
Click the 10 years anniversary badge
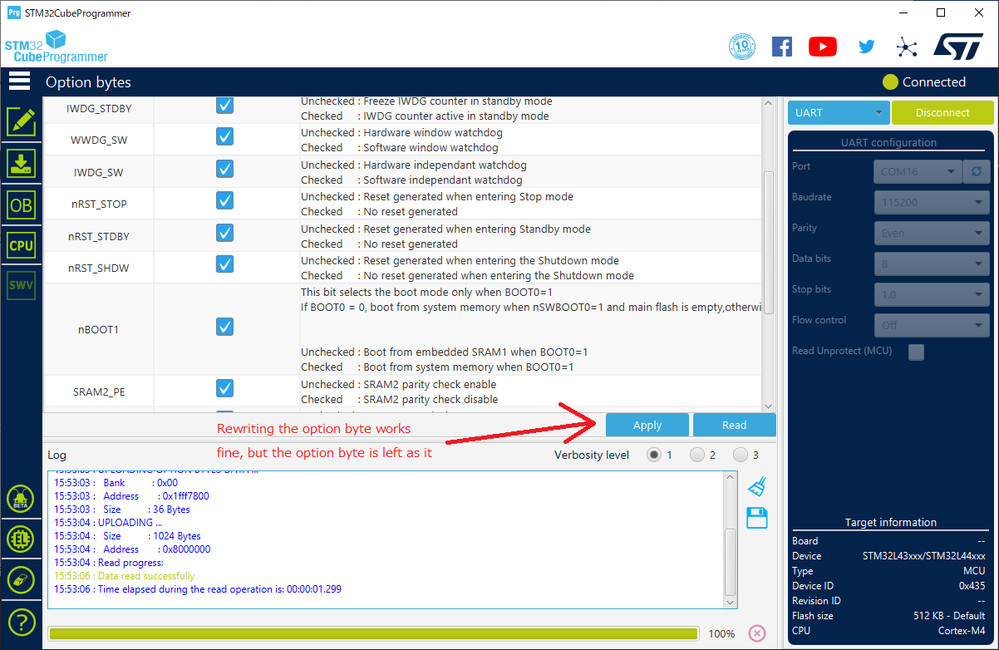click(742, 47)
